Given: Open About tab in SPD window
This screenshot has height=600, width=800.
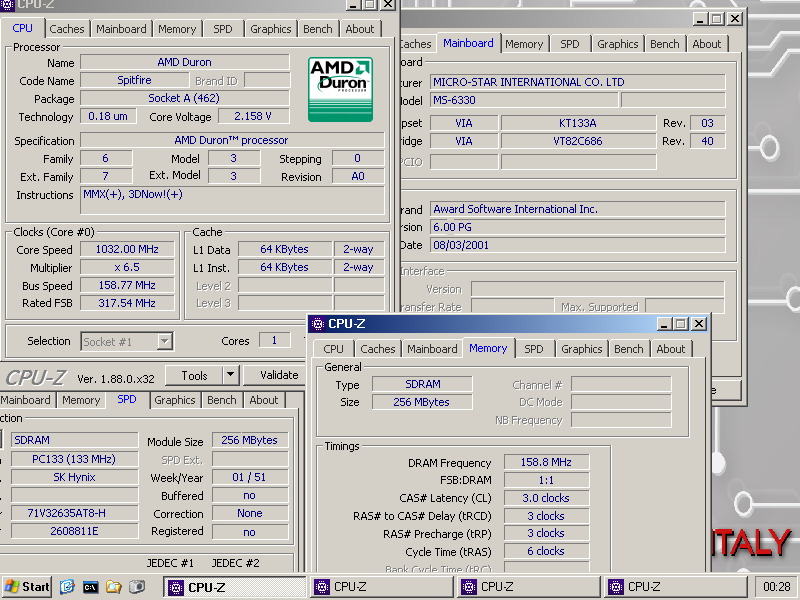Looking at the screenshot, I should (264, 400).
